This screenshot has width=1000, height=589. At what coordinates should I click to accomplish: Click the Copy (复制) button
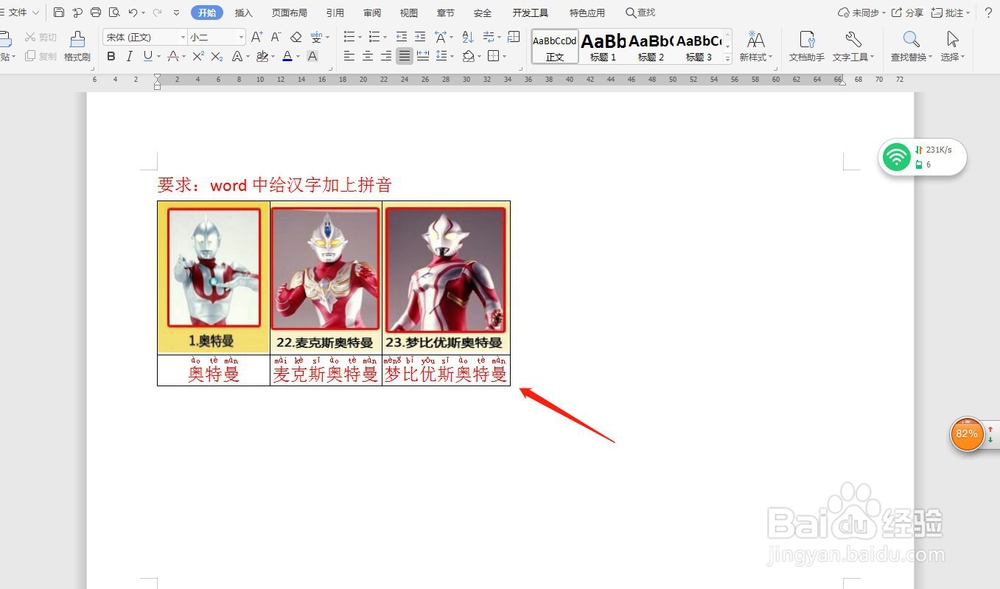point(41,56)
